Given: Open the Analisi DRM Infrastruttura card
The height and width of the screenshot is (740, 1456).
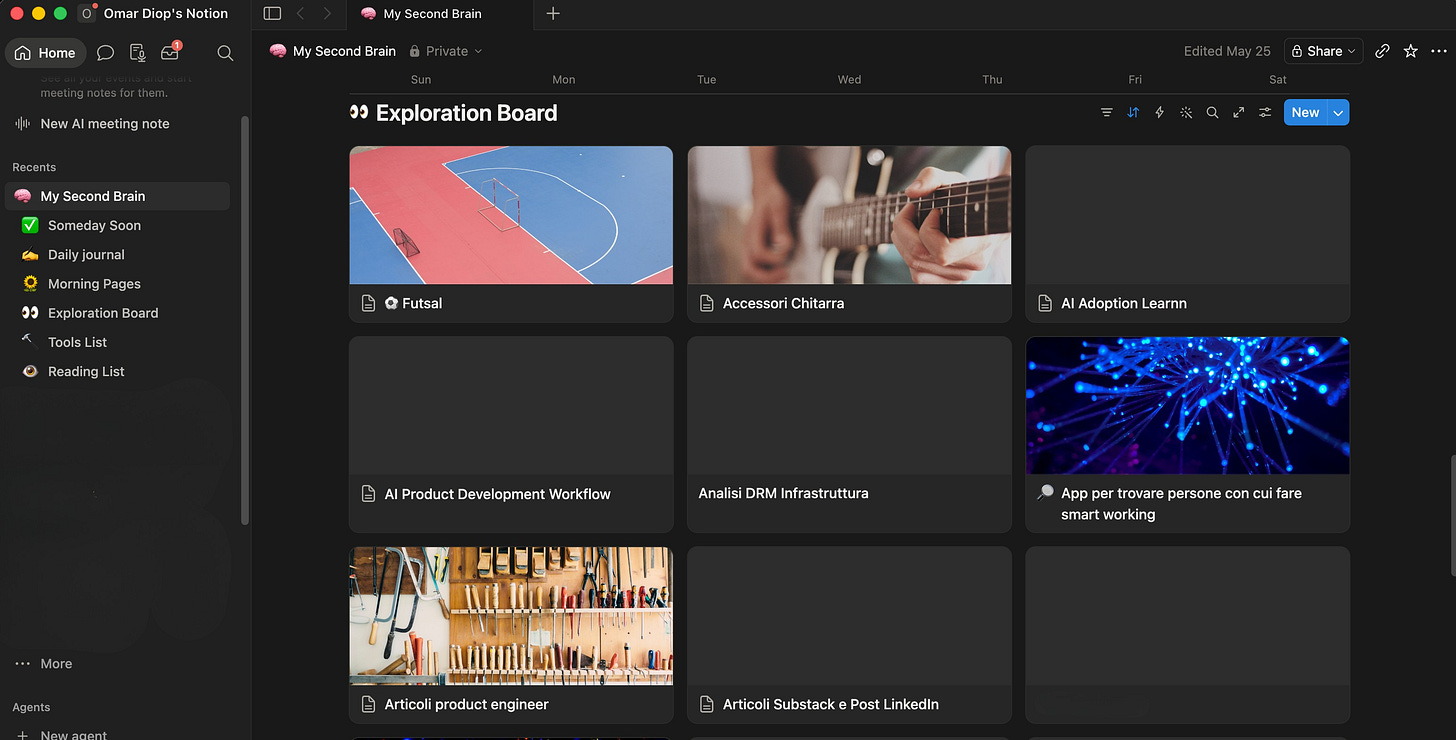Looking at the screenshot, I should coord(849,434).
